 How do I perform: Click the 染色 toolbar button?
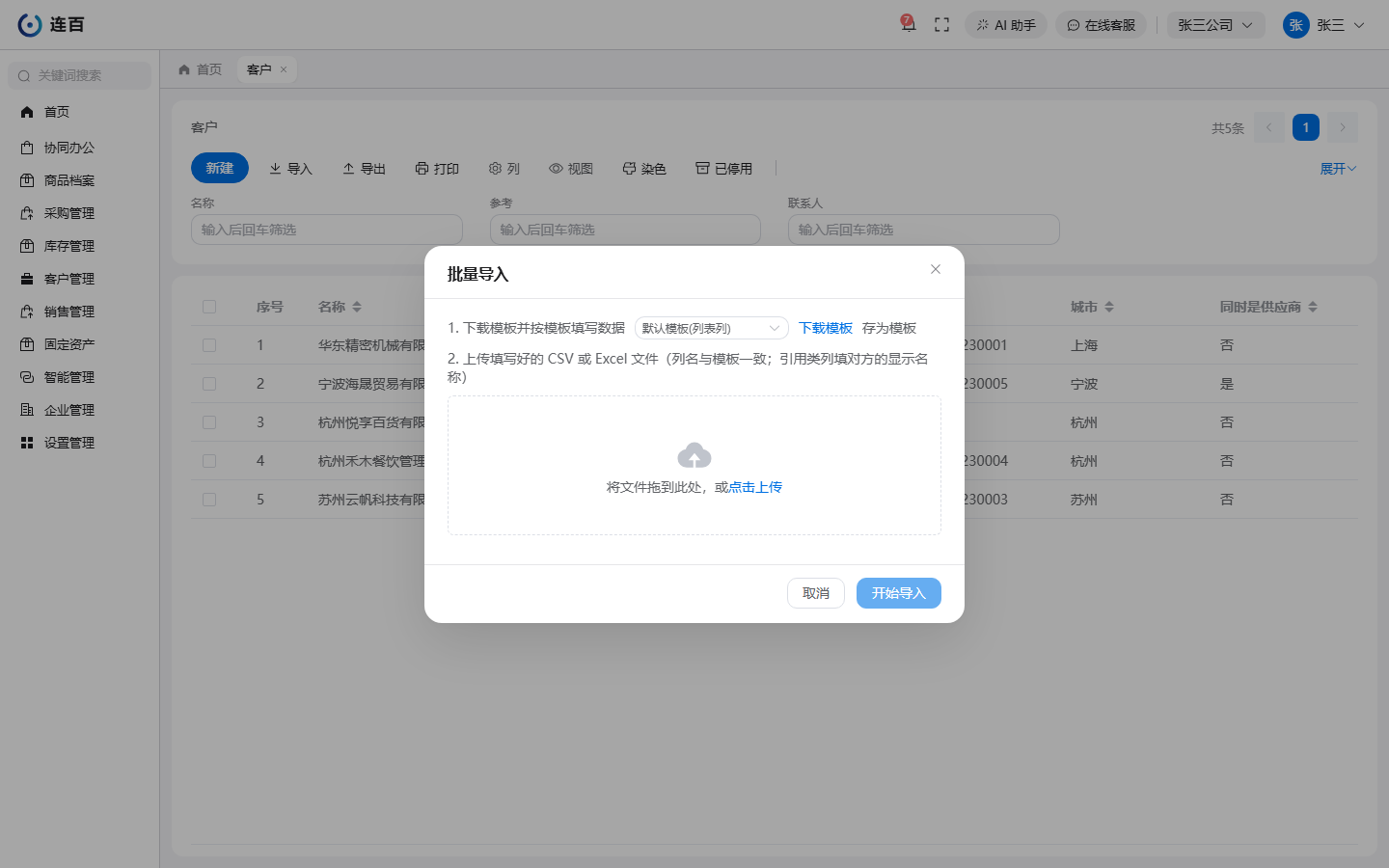tap(644, 169)
